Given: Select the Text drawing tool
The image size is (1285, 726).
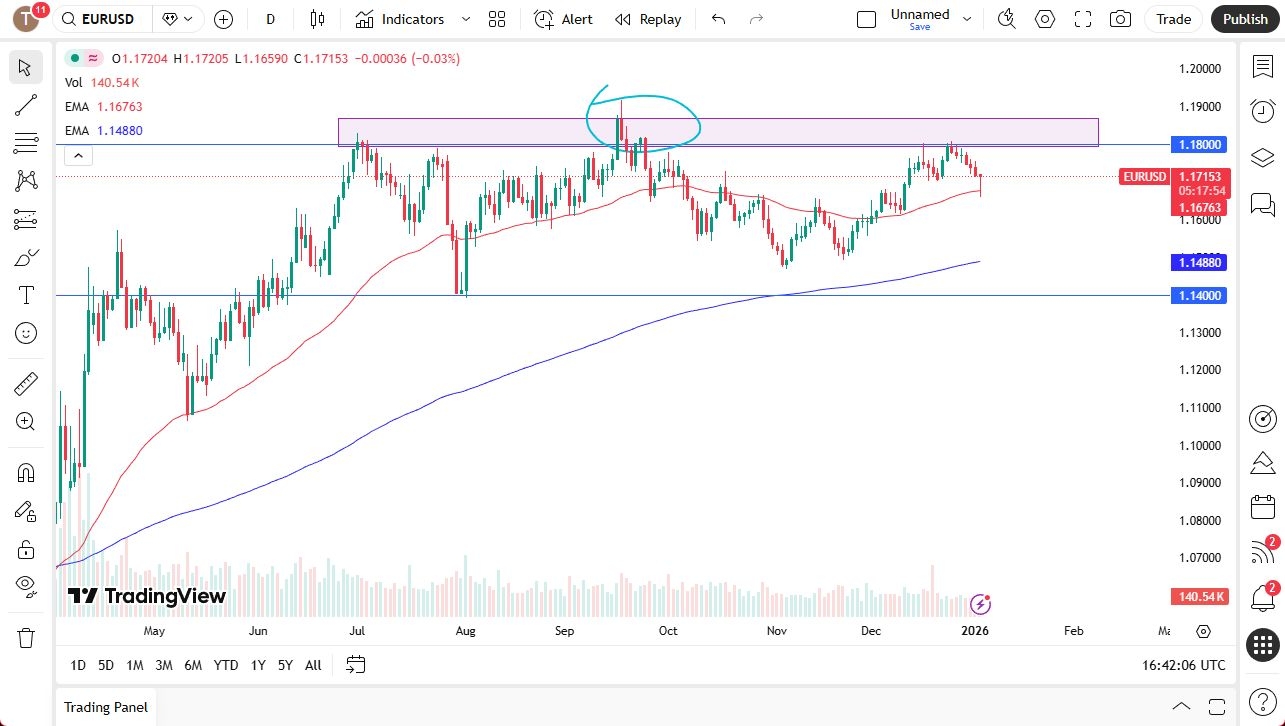Looking at the screenshot, I should 26,295.
